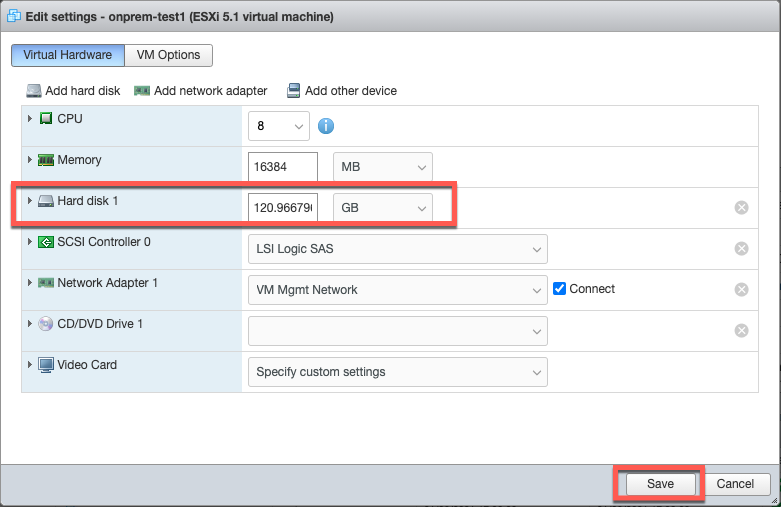
Task: Click the Video Card monitor icon
Action: point(46,365)
